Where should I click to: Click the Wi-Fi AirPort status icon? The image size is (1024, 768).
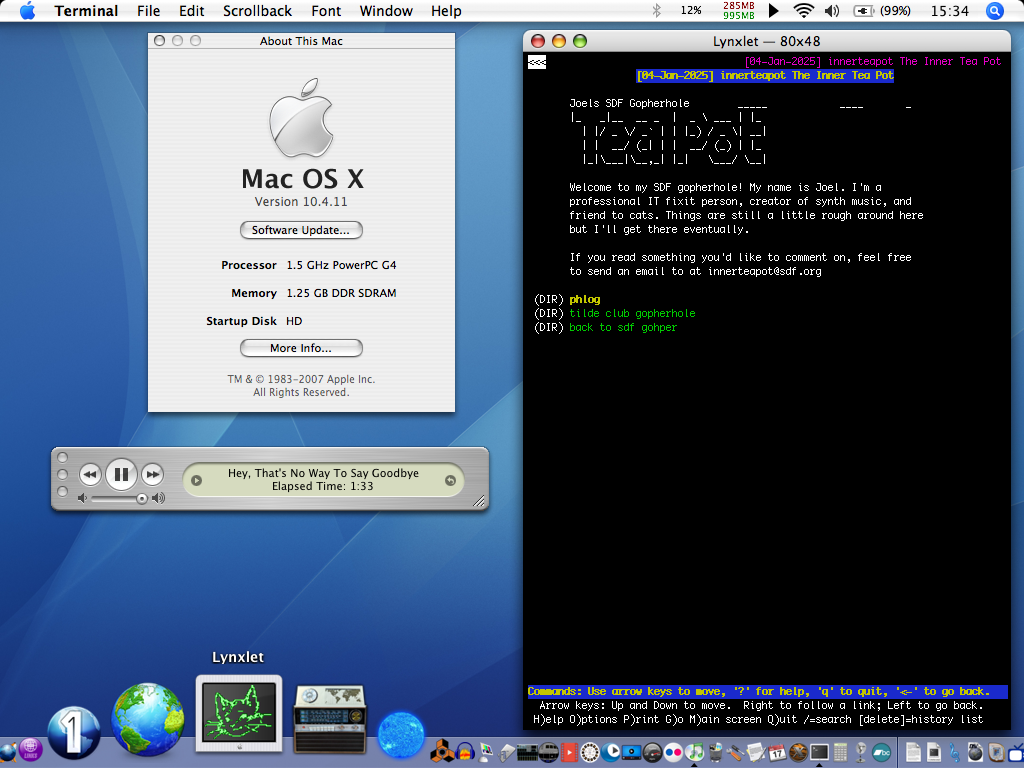(x=803, y=11)
